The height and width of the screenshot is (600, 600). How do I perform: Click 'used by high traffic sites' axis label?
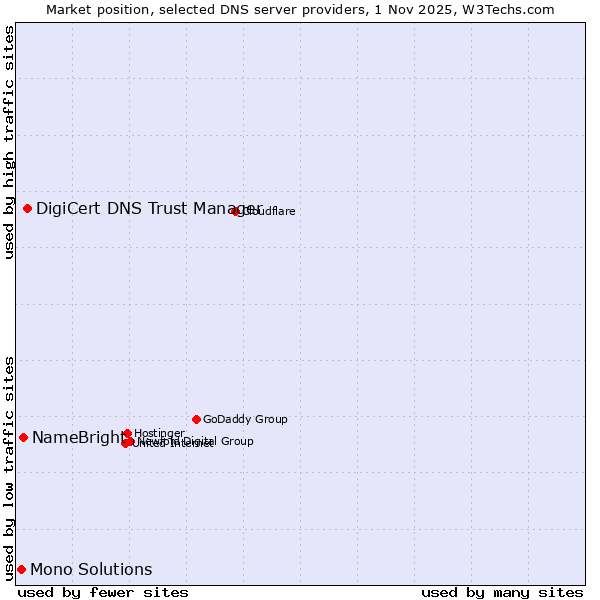click(x=9, y=142)
